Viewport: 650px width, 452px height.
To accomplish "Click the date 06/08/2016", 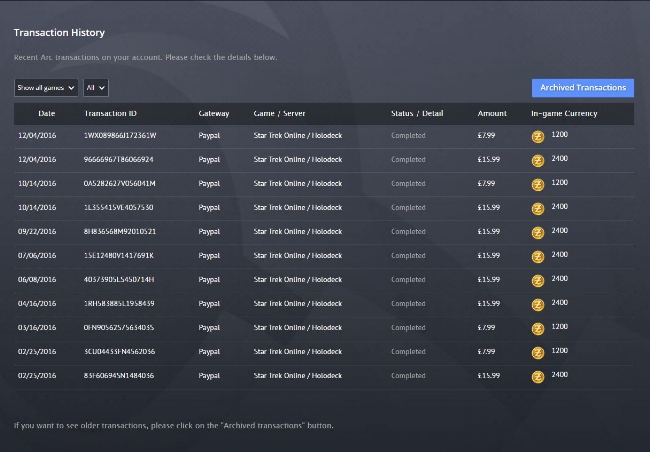I will pyautogui.click(x=37, y=279).
